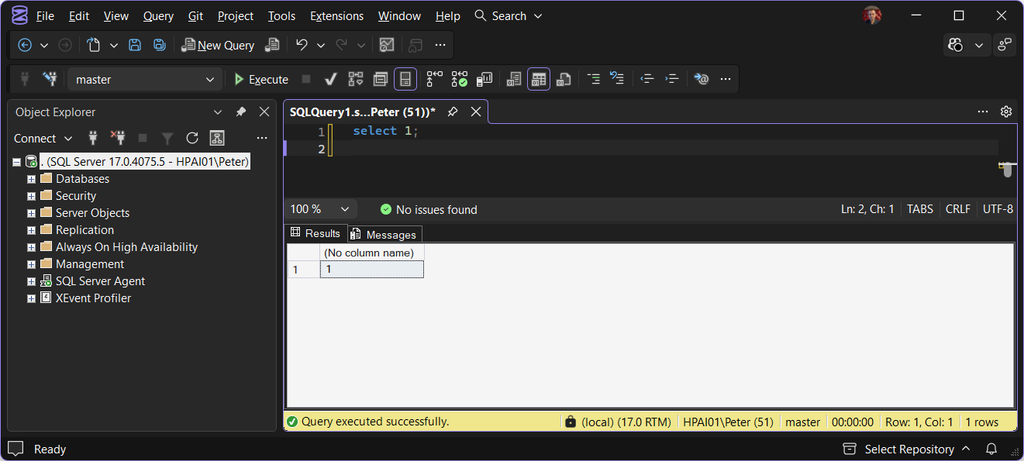This screenshot has height=461, width=1024.
Task: Click Display Estimated Execution Plan icon
Action: point(355,79)
